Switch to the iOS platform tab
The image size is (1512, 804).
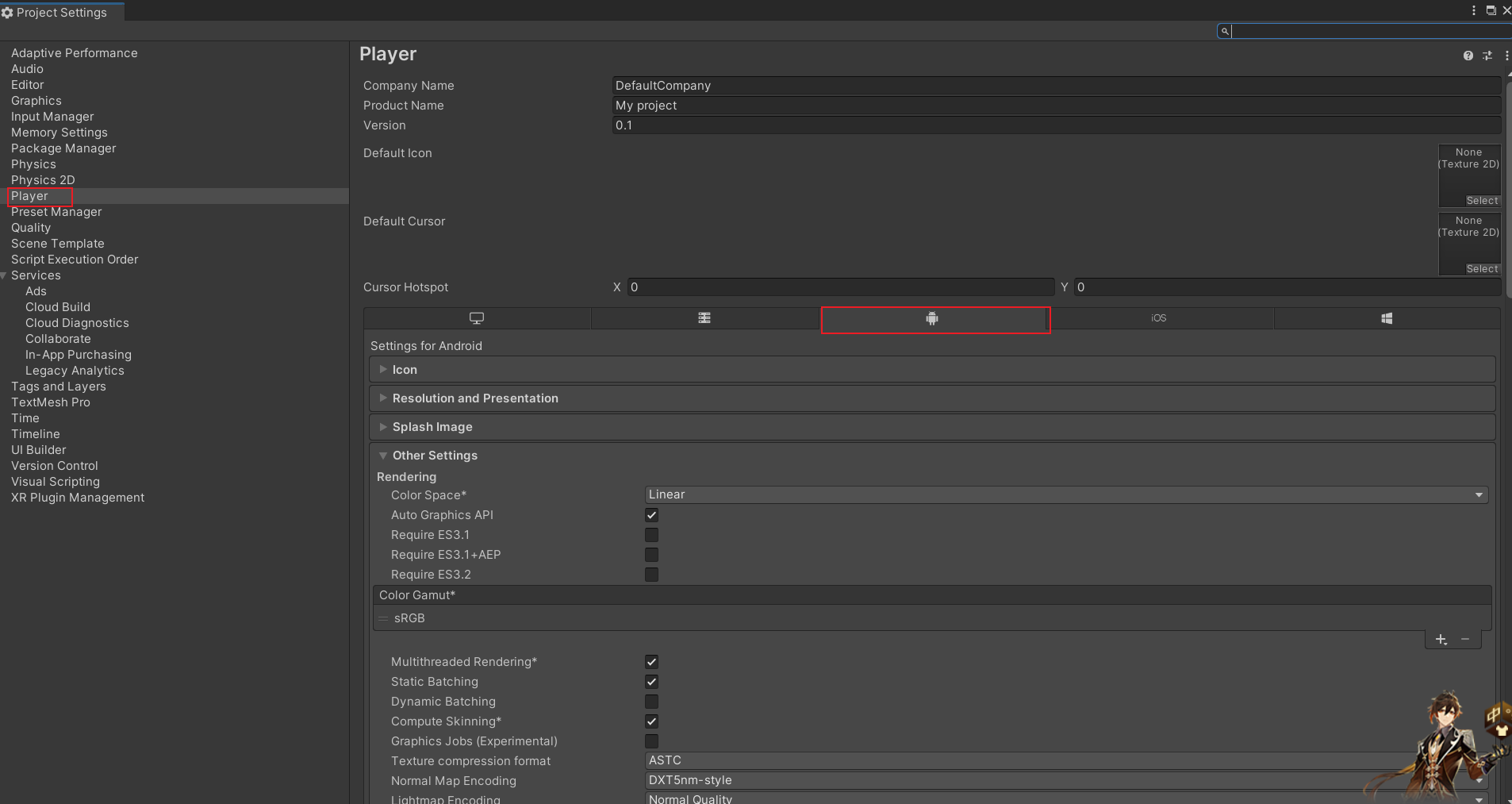1159,318
